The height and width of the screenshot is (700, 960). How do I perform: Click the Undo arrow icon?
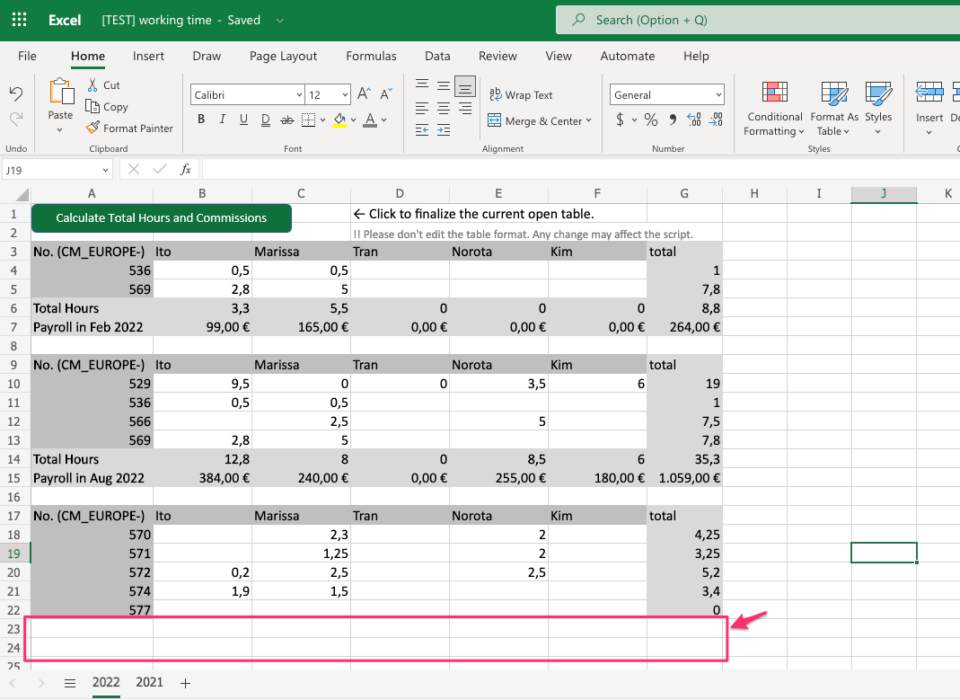pos(16,94)
